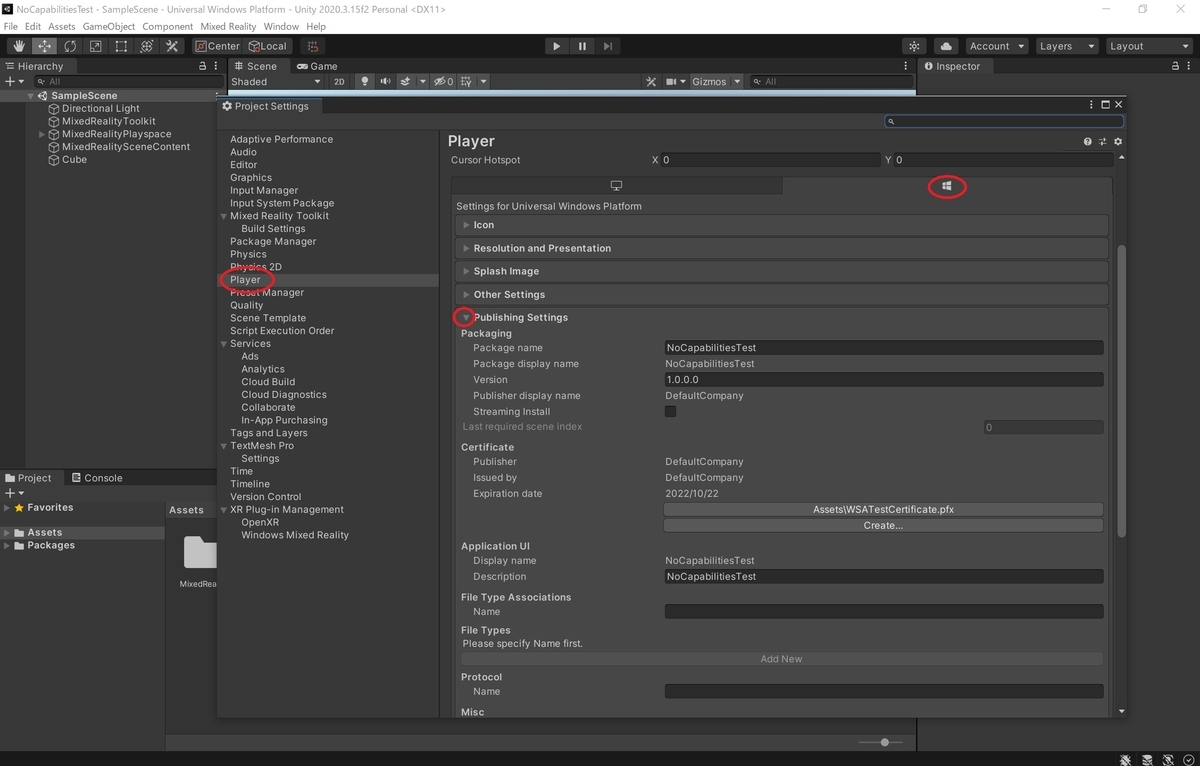The width and height of the screenshot is (1200, 766).
Task: Open the Account dropdown
Action: (x=997, y=46)
